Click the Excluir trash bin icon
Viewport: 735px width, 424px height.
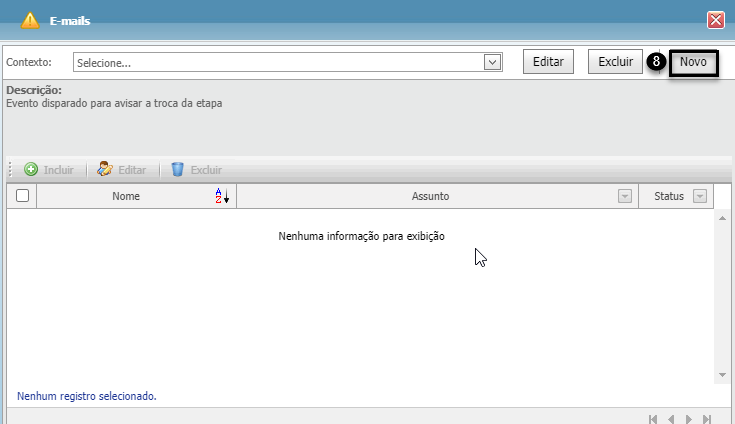pos(177,169)
